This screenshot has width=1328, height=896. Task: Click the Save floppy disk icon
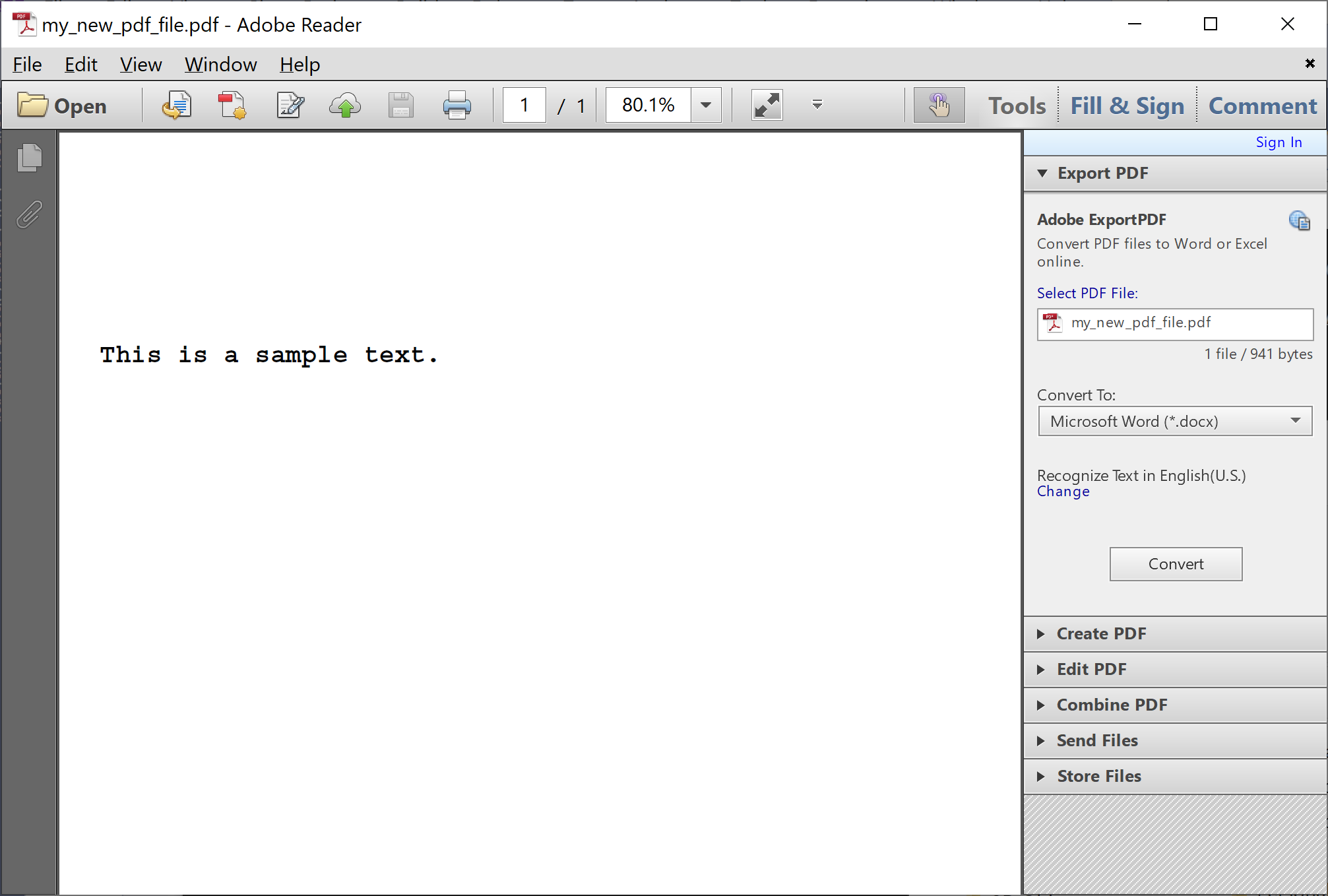click(400, 106)
